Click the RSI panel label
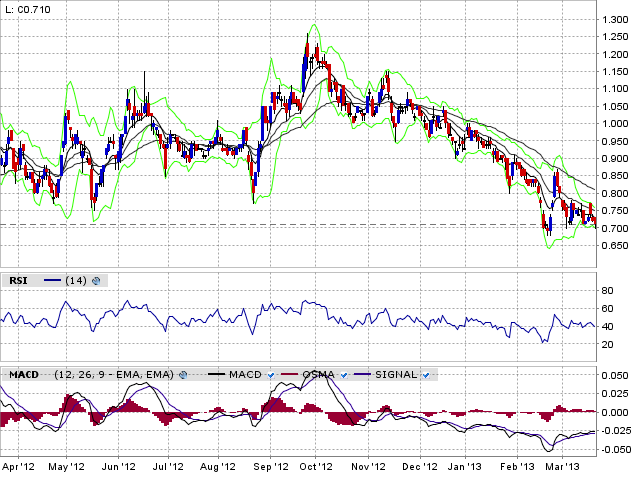This screenshot has height=480, width=640. (18, 281)
